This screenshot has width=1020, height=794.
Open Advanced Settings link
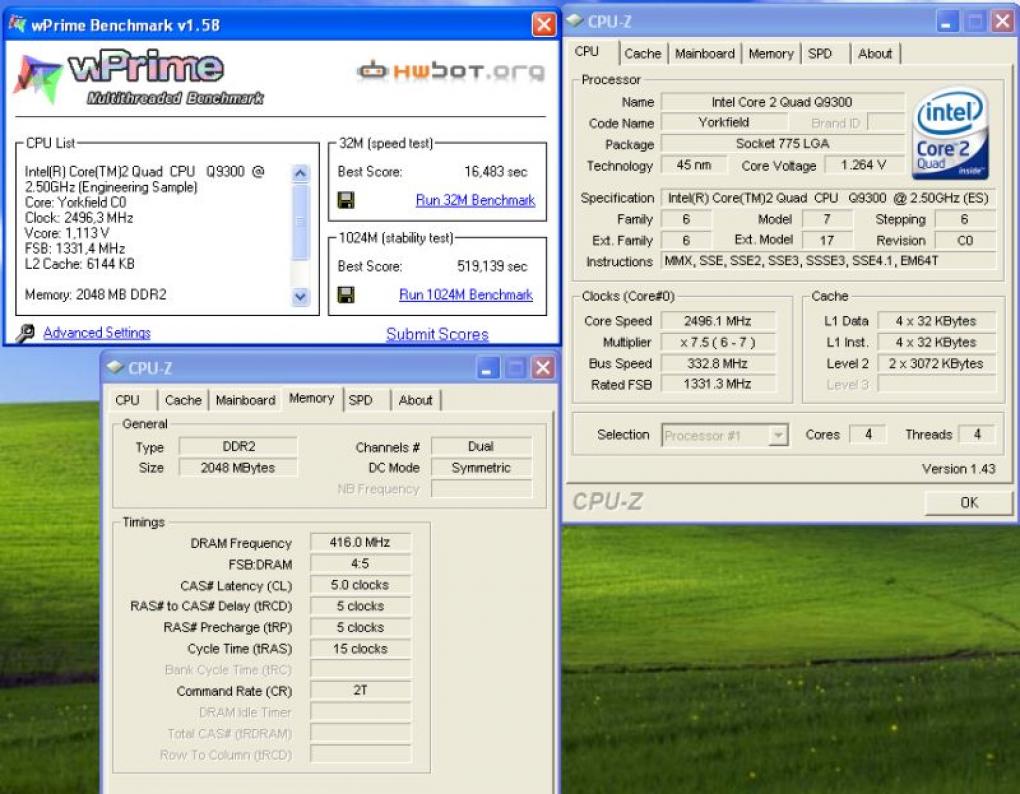tap(97, 333)
